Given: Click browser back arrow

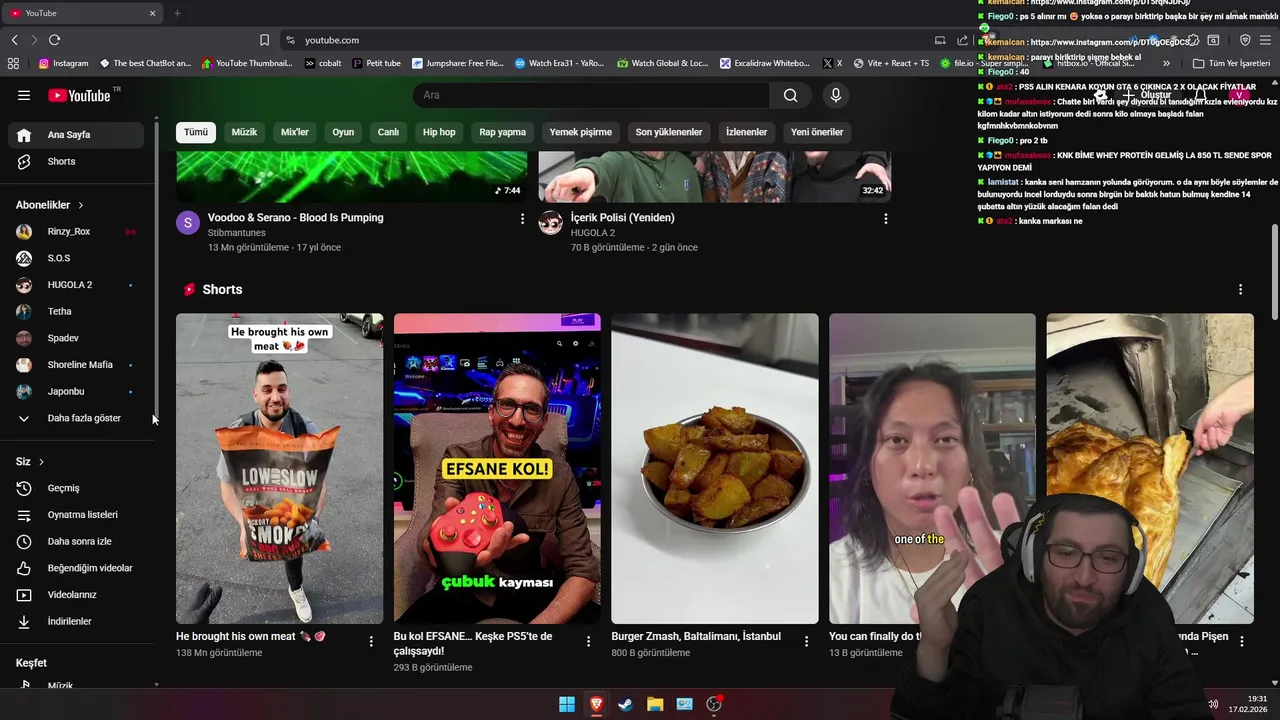Looking at the screenshot, I should coord(14,40).
